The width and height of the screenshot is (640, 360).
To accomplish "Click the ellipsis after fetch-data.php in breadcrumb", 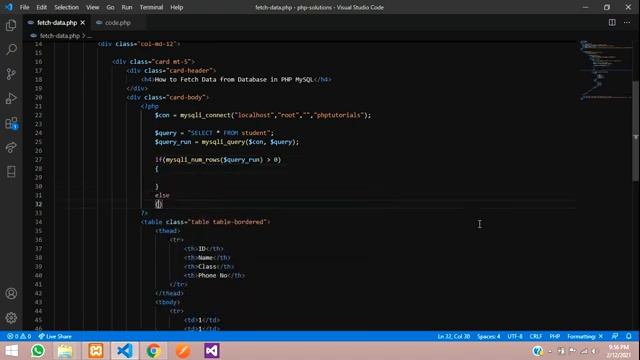I will tap(90, 36).
